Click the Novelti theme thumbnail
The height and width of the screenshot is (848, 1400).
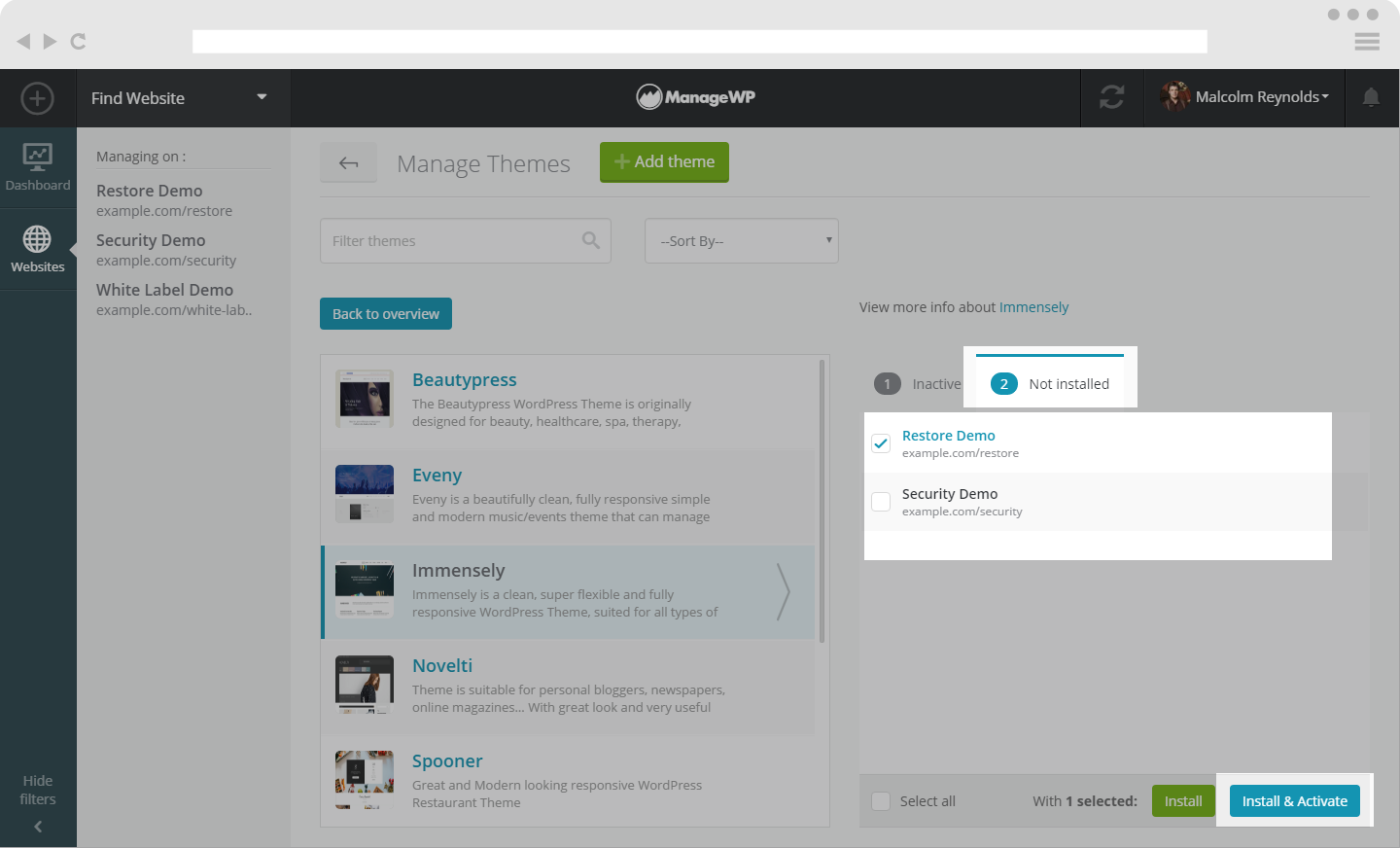click(365, 685)
